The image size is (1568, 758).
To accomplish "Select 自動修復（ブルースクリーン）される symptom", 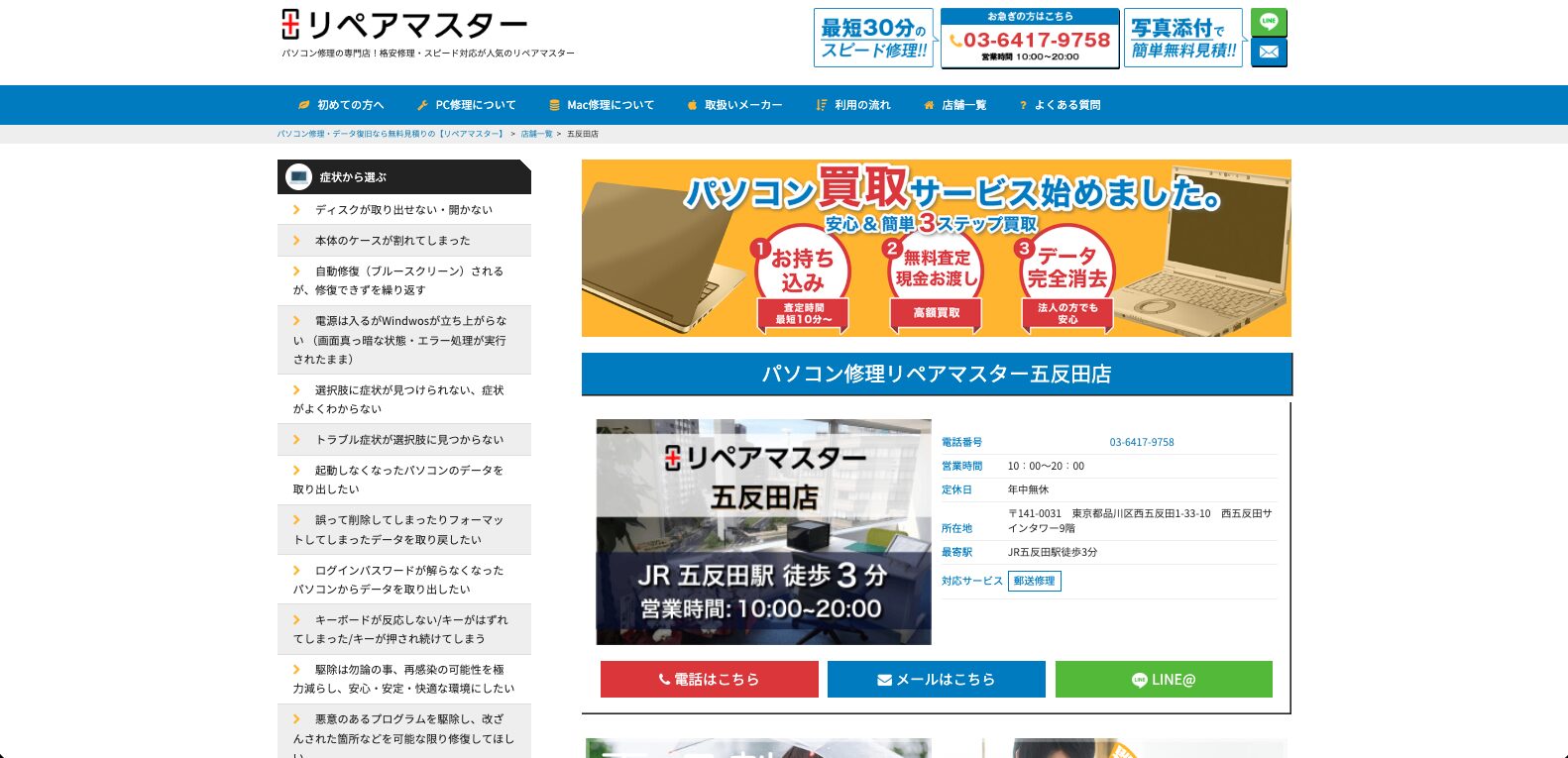I will click(x=404, y=280).
